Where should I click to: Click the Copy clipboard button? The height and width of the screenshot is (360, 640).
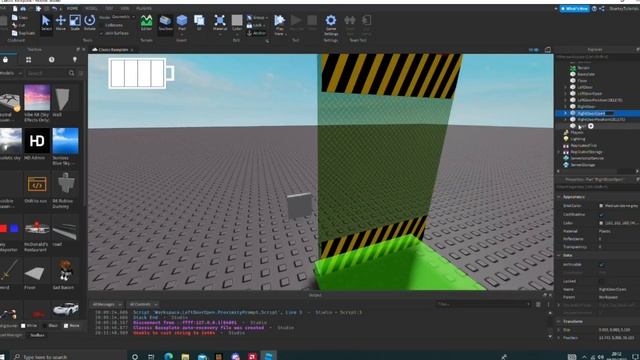[x=20, y=18]
